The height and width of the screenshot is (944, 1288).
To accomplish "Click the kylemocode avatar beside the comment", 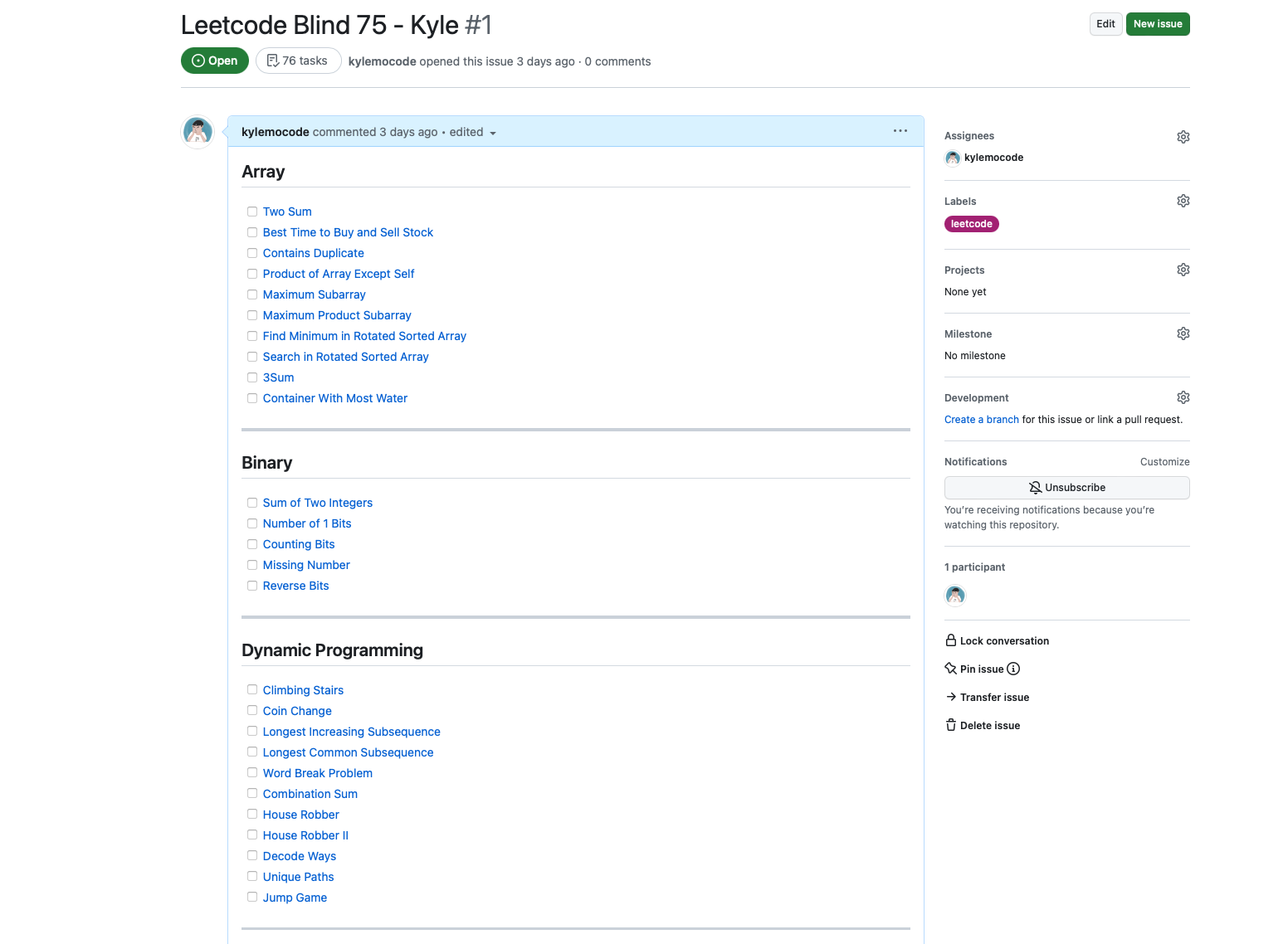I will [198, 132].
